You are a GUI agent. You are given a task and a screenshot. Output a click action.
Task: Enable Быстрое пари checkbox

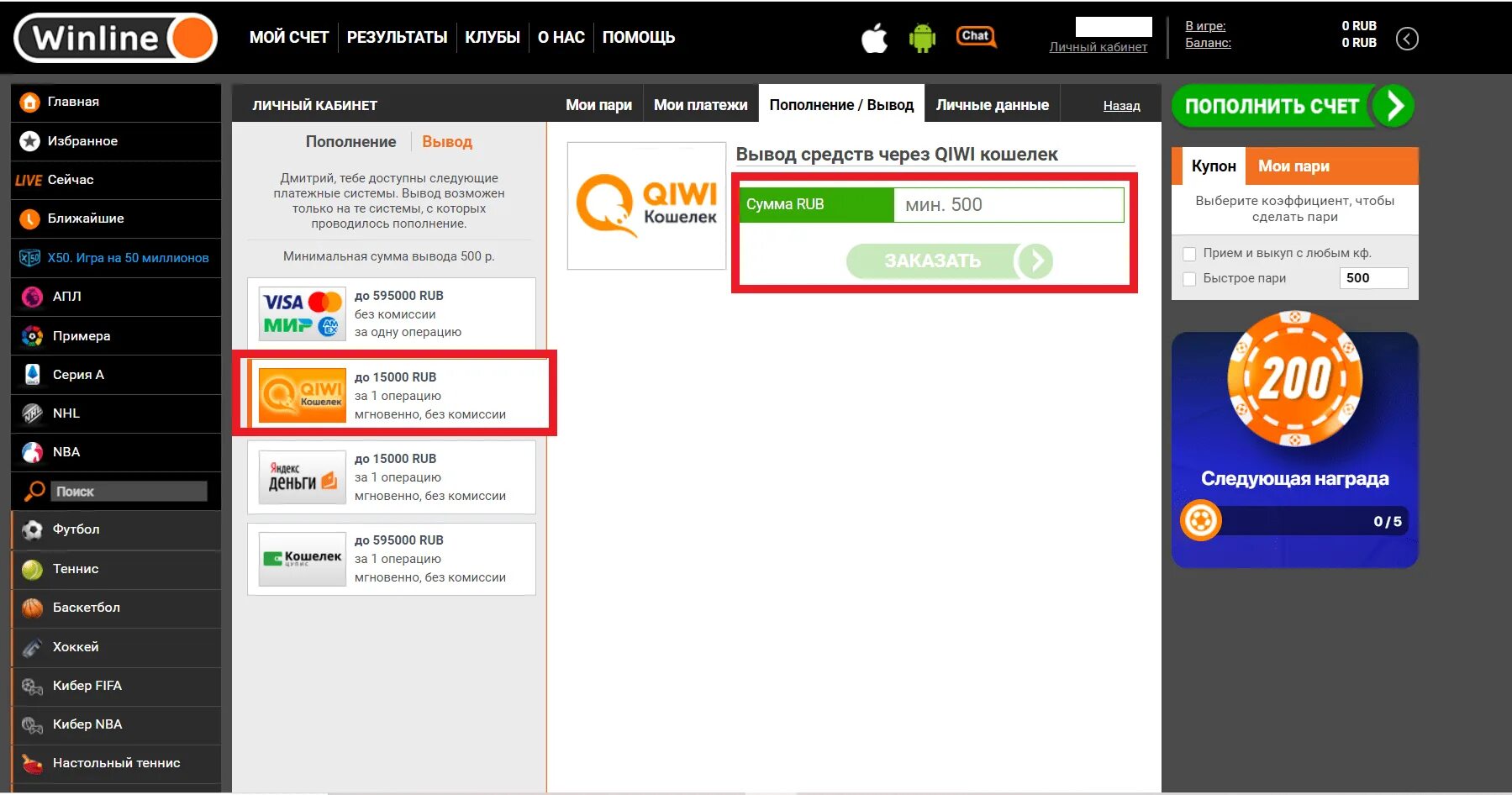[x=1189, y=279]
